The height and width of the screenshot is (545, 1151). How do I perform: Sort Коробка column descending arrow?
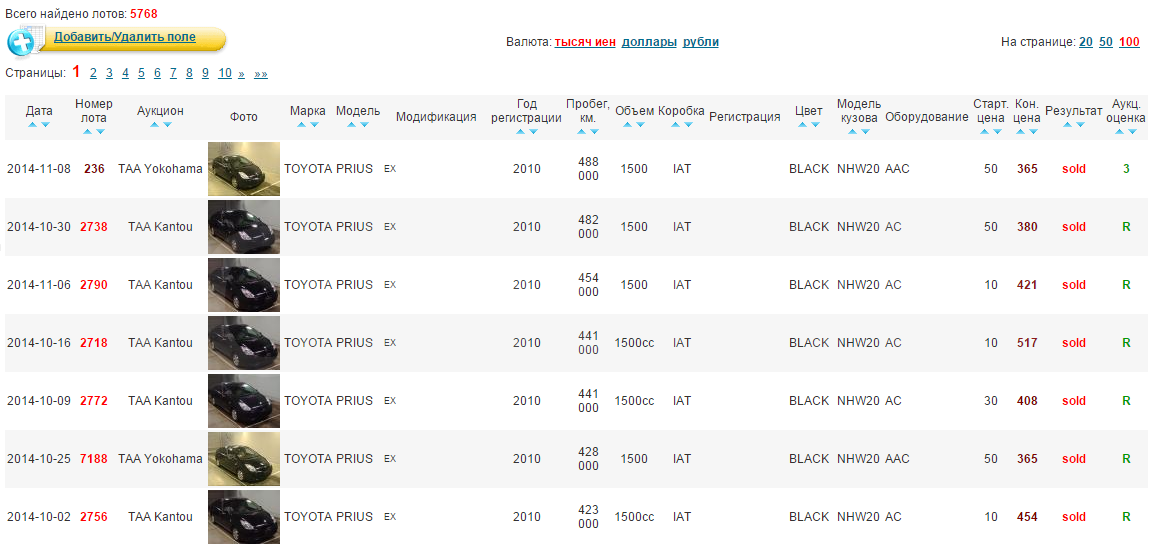[688, 125]
